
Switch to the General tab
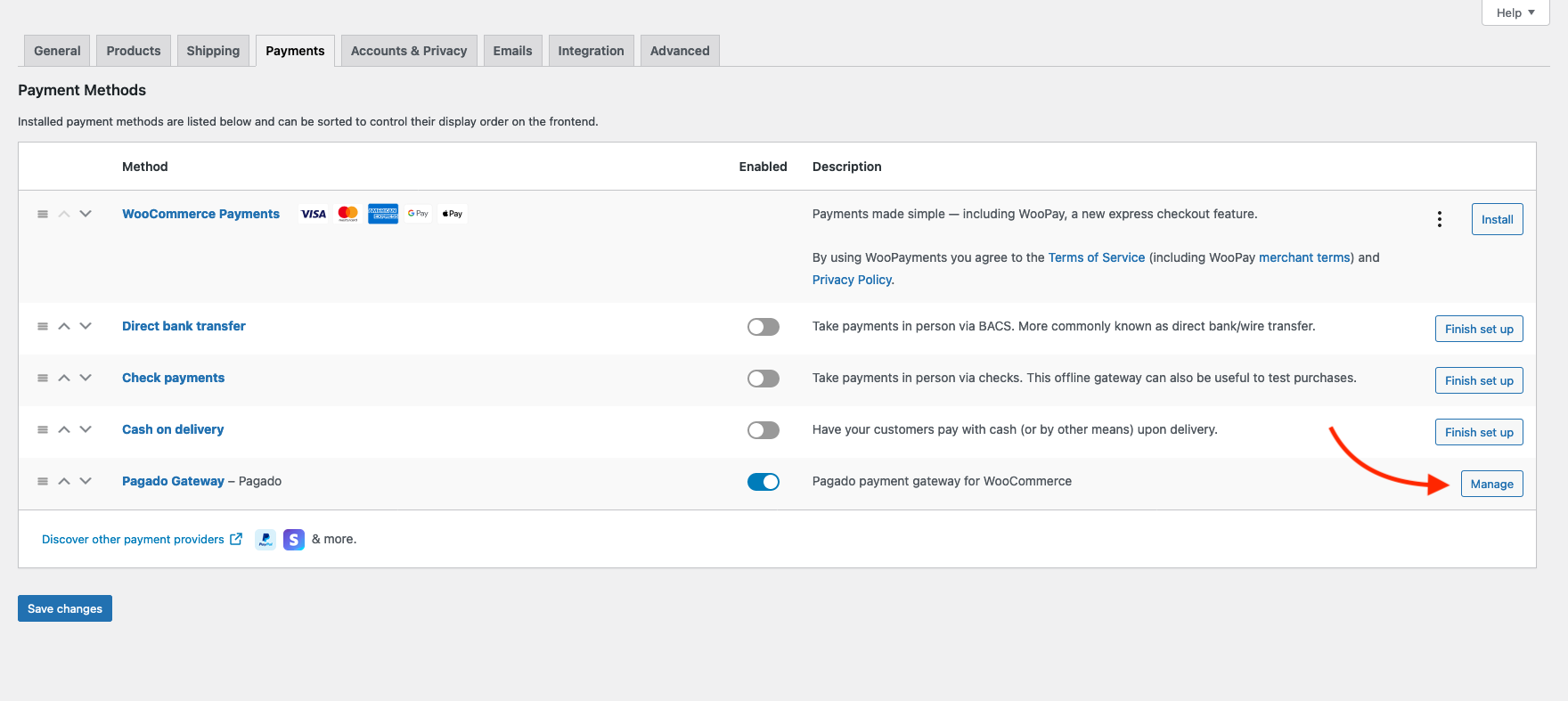[57, 51]
